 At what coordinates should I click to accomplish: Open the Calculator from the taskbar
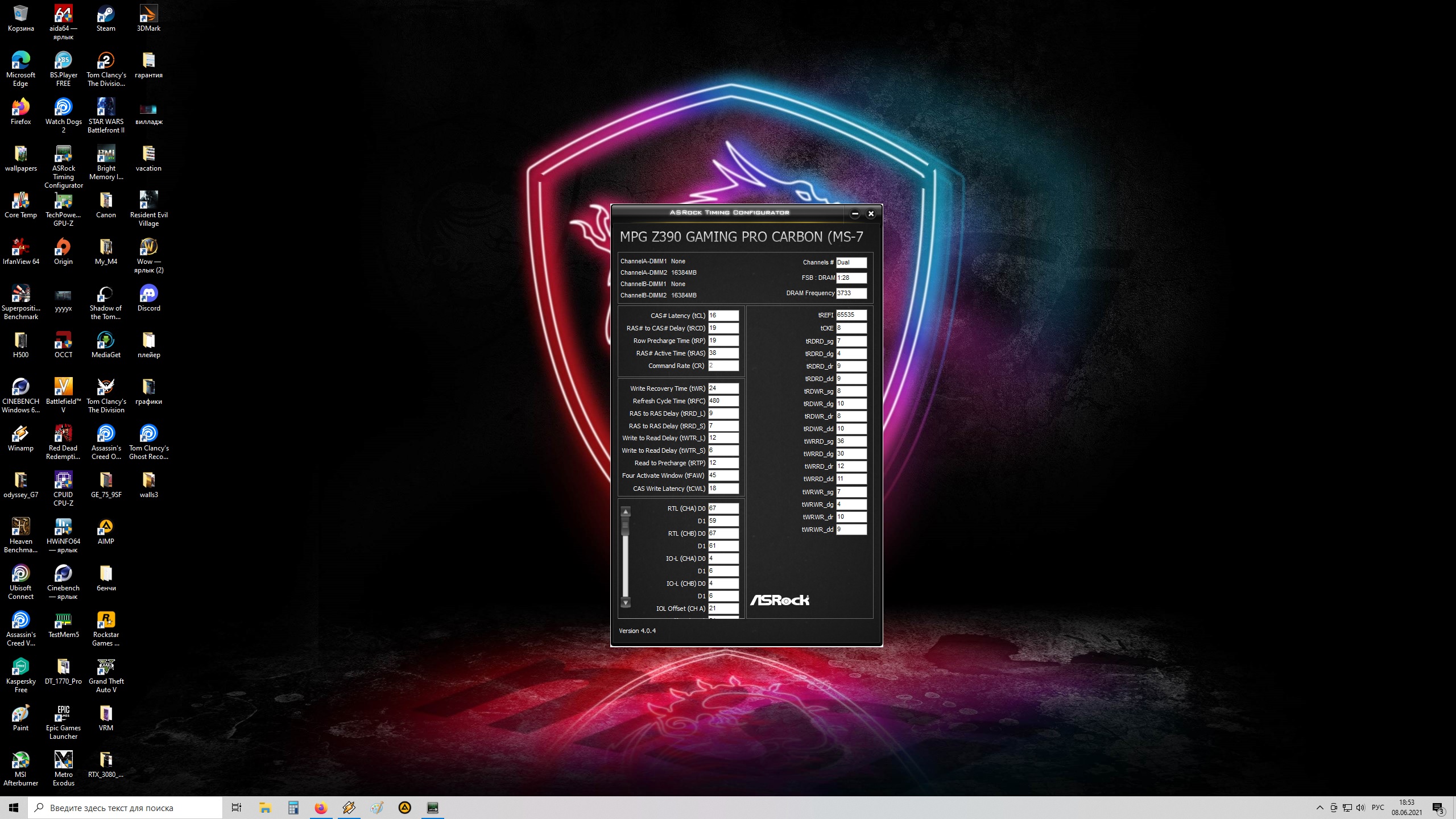coord(293,808)
